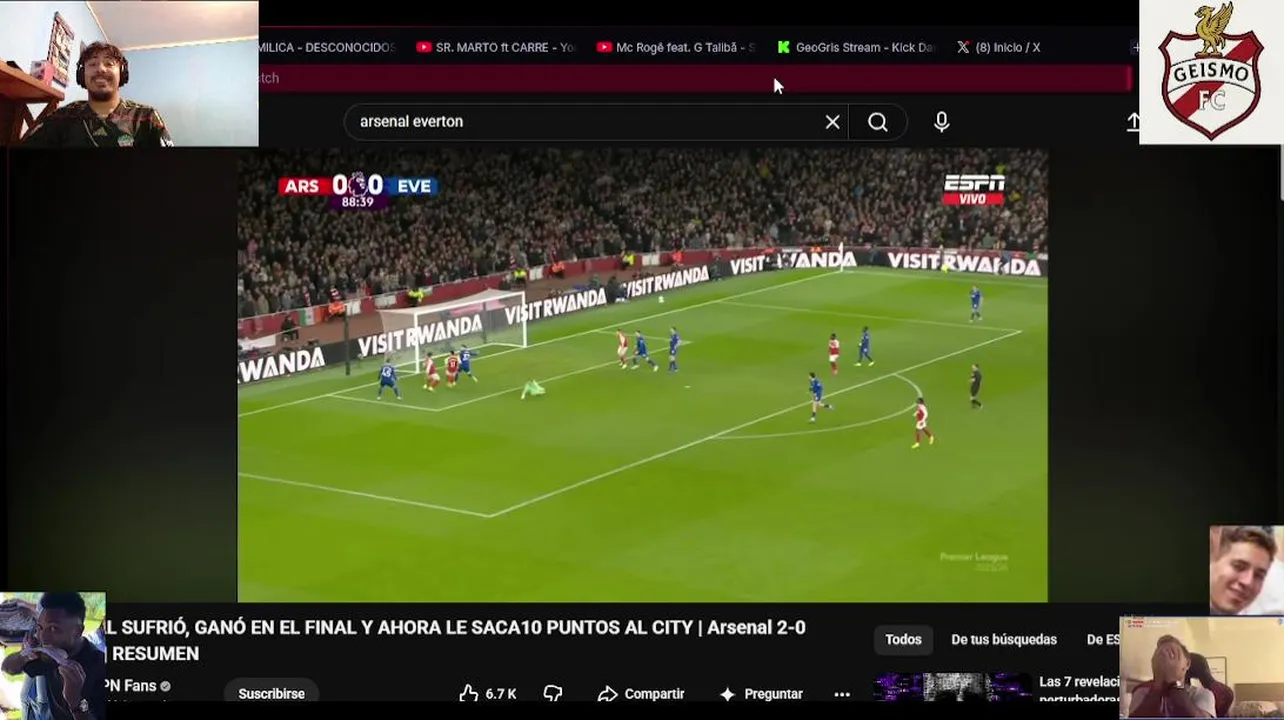Open the 'Las 7 revelaciones' recommended video thumbnail
The width and height of the screenshot is (1284, 720).
[x=952, y=687]
